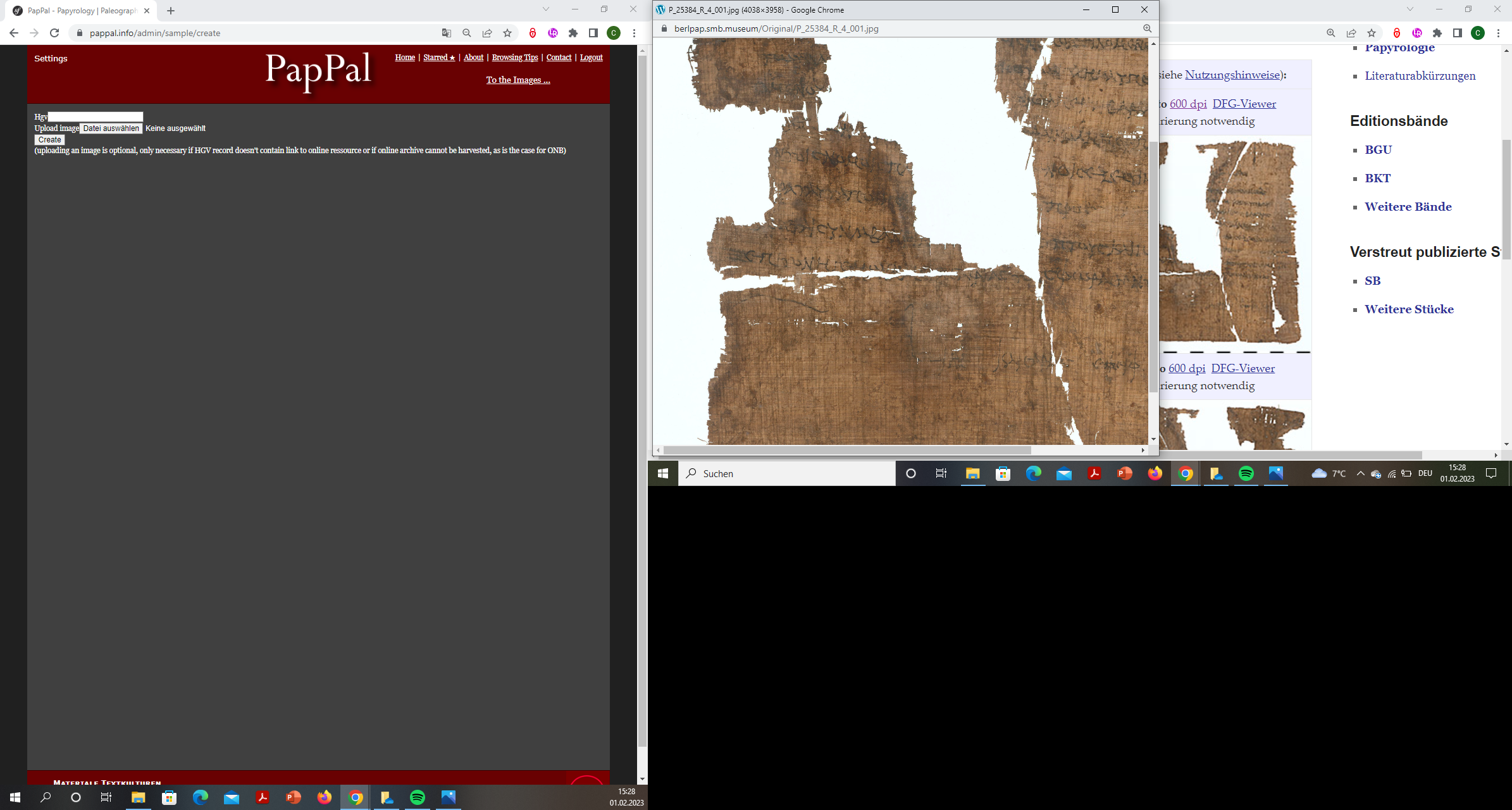Screen dimensions: 1512x810
Task: Open Google Translate icon in PapPal address bar
Action: 447,33
